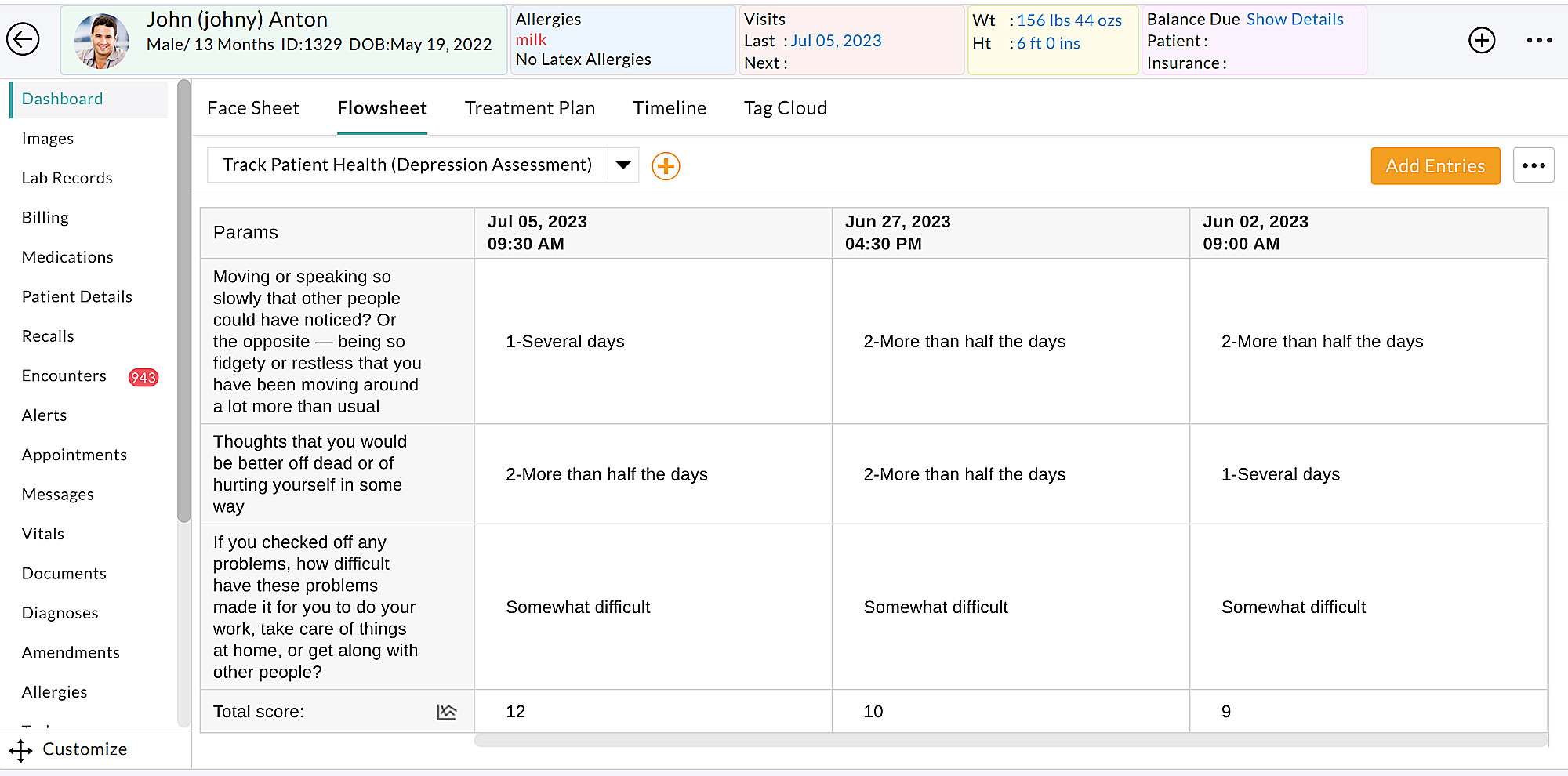Click the back arrow icon
Screen dimensions: 1568x776
pyautogui.click(x=24, y=39)
